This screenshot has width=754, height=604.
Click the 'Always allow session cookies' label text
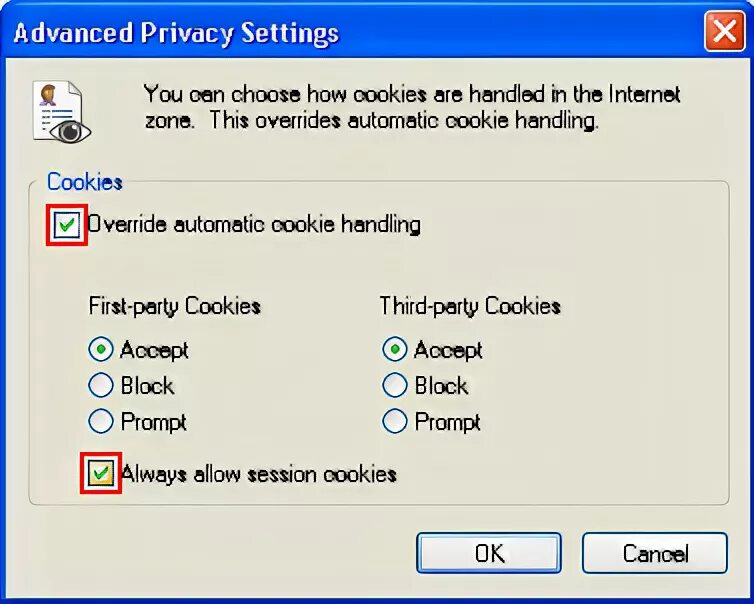[259, 474]
